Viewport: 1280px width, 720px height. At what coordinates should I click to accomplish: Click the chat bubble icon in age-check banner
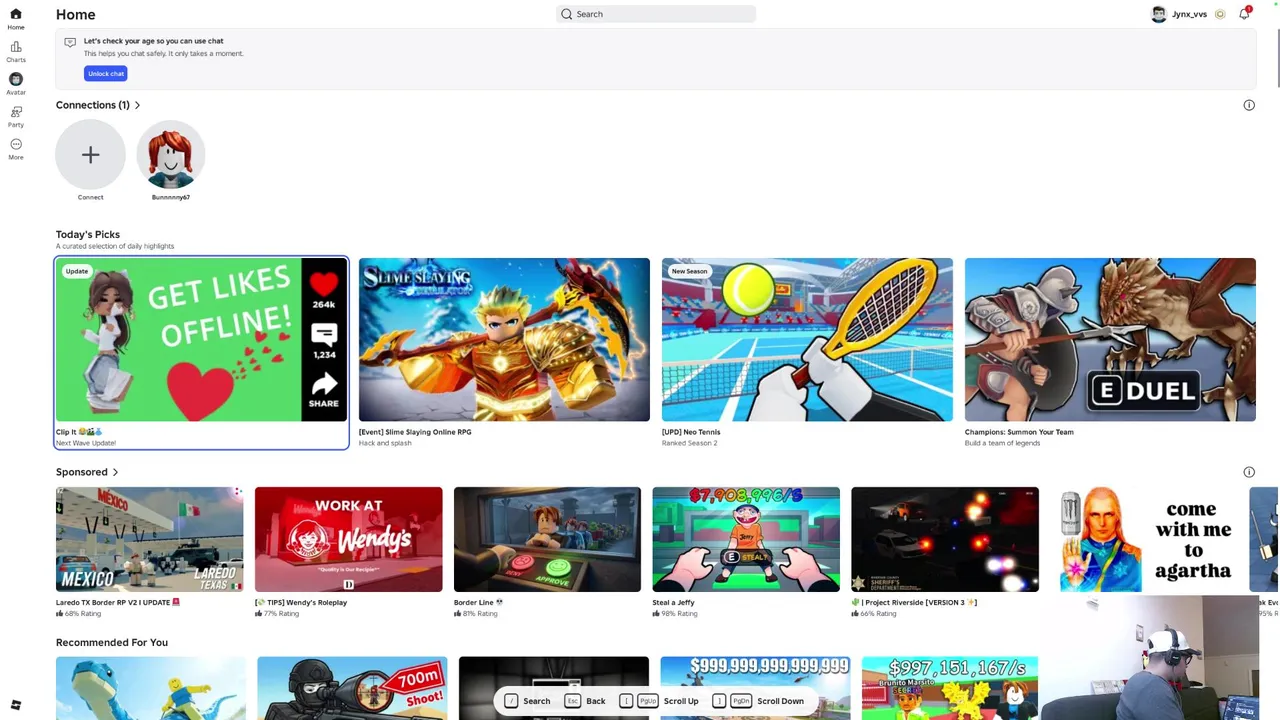point(70,42)
